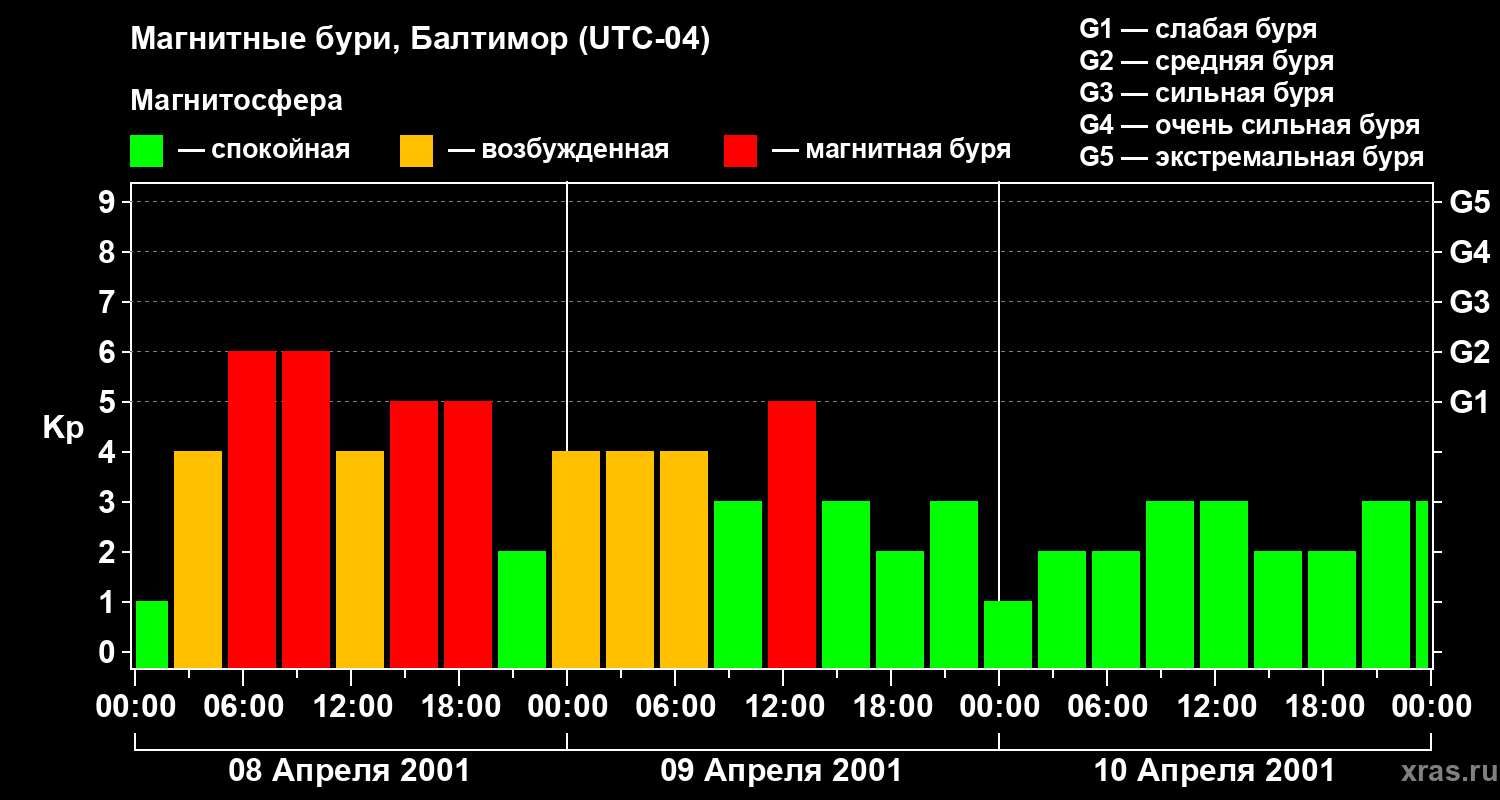The height and width of the screenshot is (800, 1500).
Task: Click the green 'спокойная' legend swatch
Action: tap(147, 151)
